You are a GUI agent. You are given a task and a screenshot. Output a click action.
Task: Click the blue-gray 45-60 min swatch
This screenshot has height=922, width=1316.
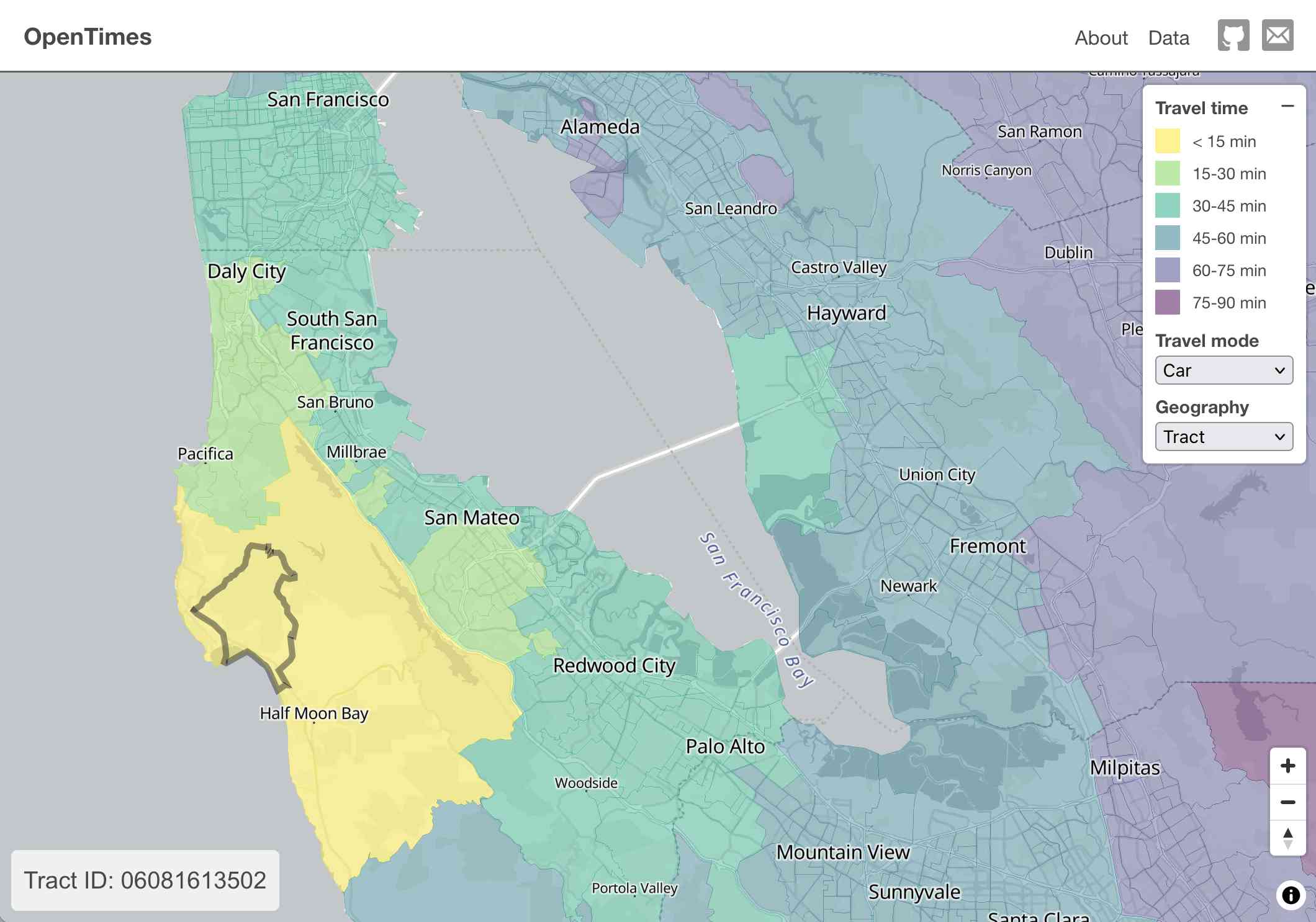1168,238
